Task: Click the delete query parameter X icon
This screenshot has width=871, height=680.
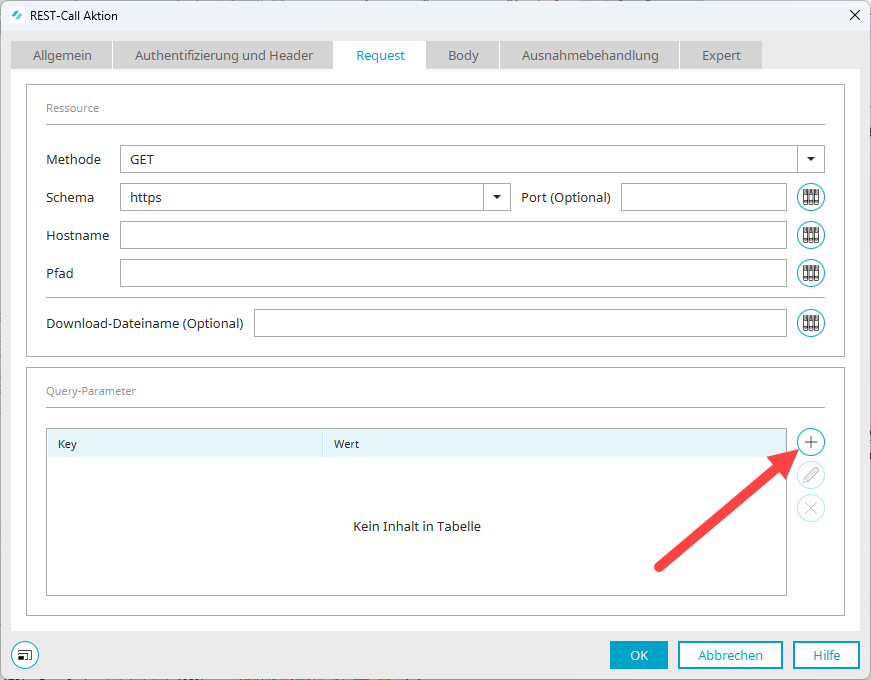Action: coord(811,509)
